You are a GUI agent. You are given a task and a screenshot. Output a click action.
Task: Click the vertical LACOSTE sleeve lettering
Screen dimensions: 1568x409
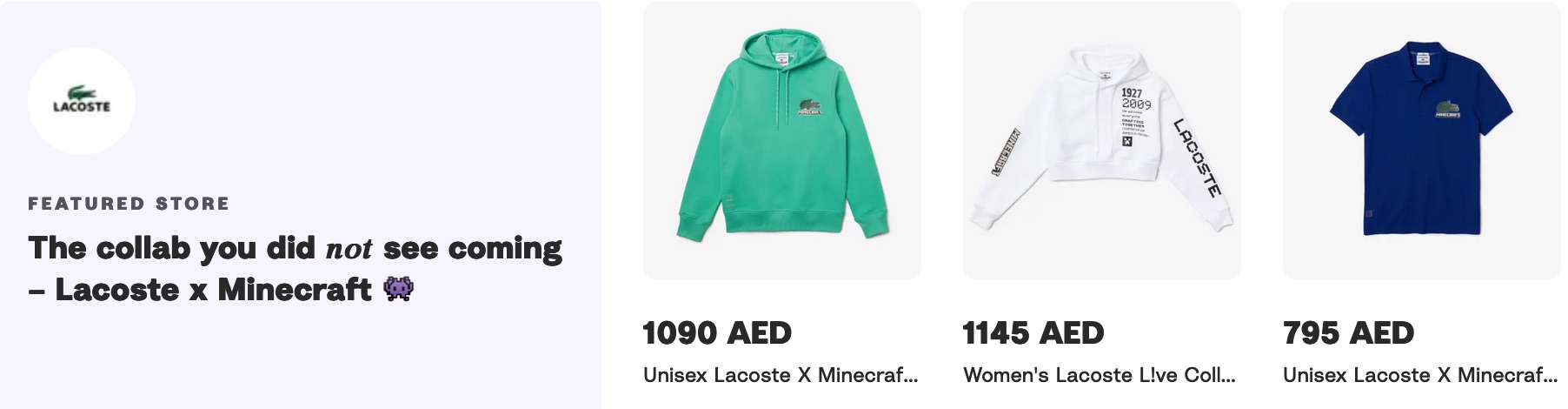tap(1198, 158)
